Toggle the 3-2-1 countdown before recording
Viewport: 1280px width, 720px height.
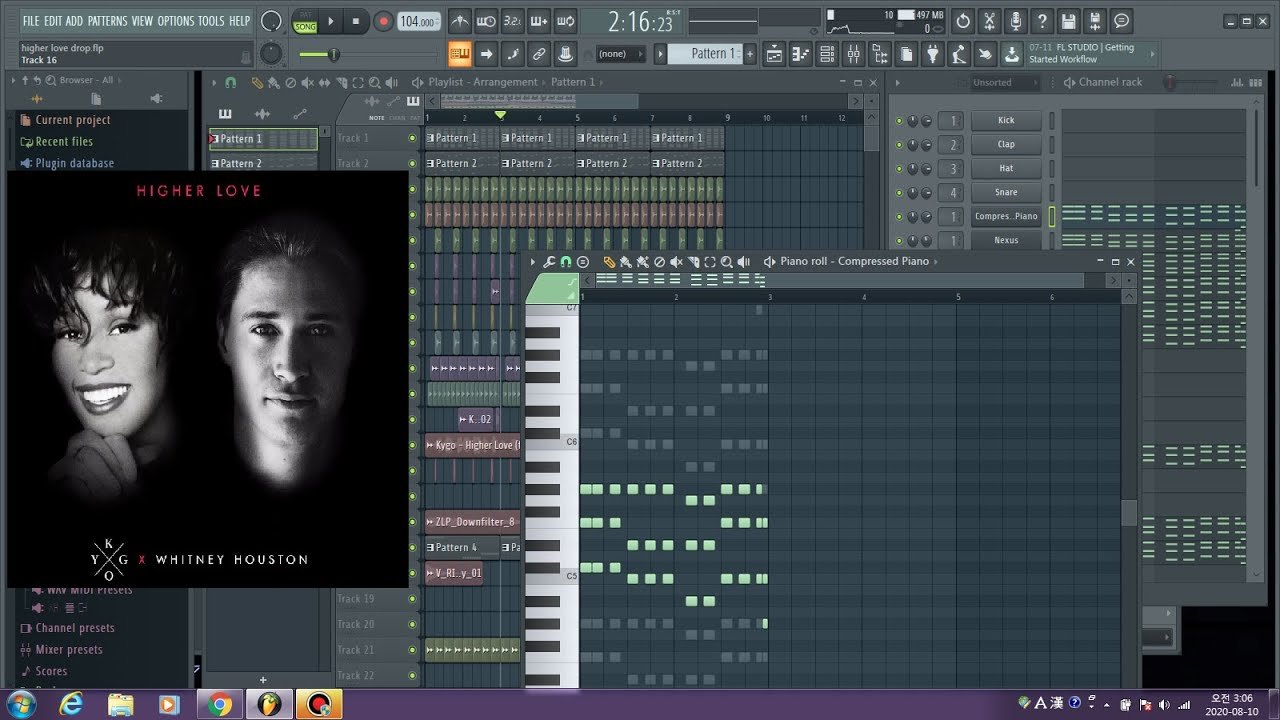click(512, 21)
